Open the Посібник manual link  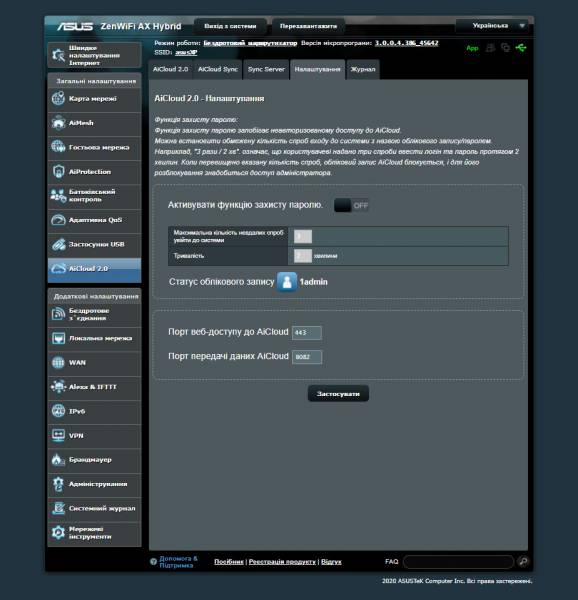pos(229,562)
